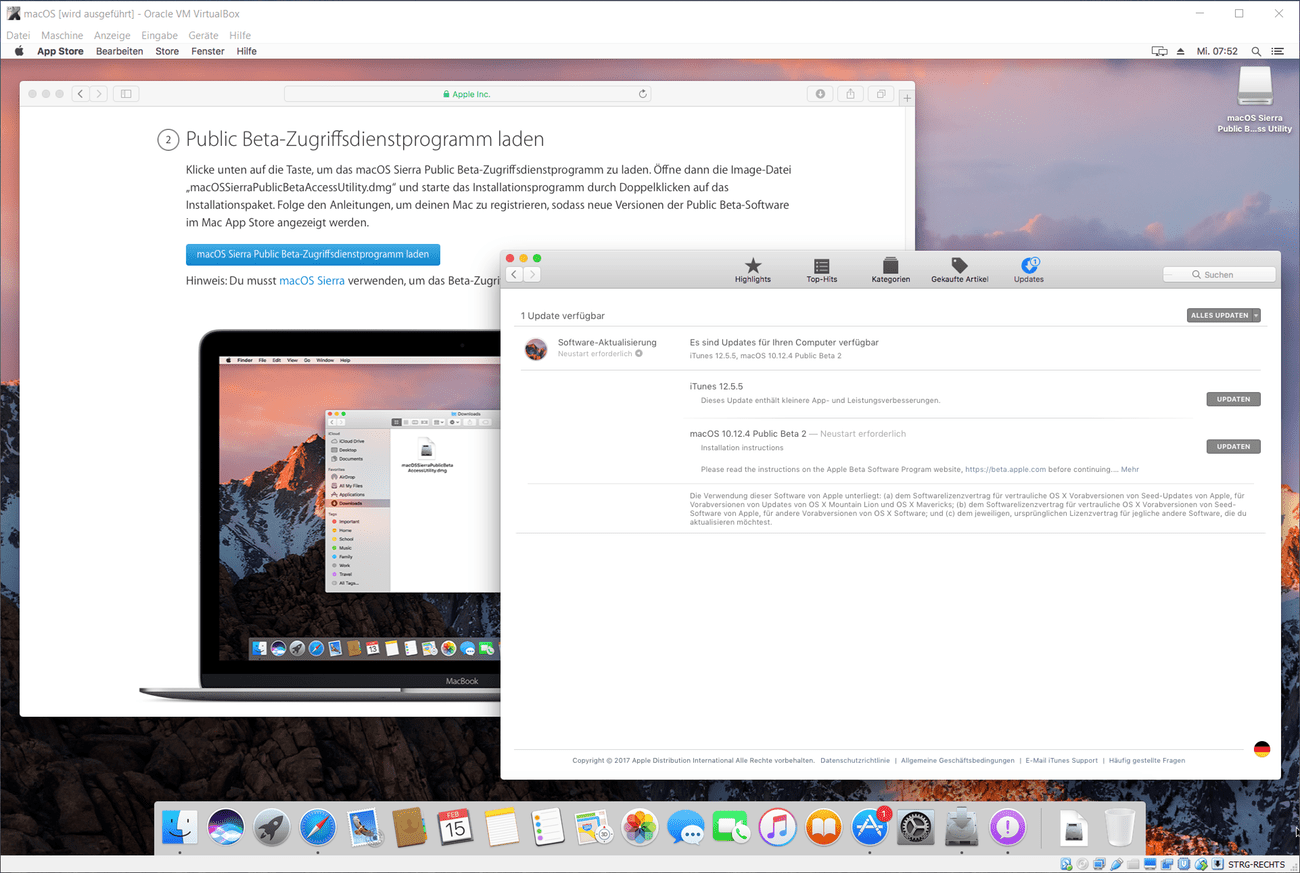The height and width of the screenshot is (873, 1300).
Task: Open Contacts book in the Dock
Action: click(x=410, y=827)
